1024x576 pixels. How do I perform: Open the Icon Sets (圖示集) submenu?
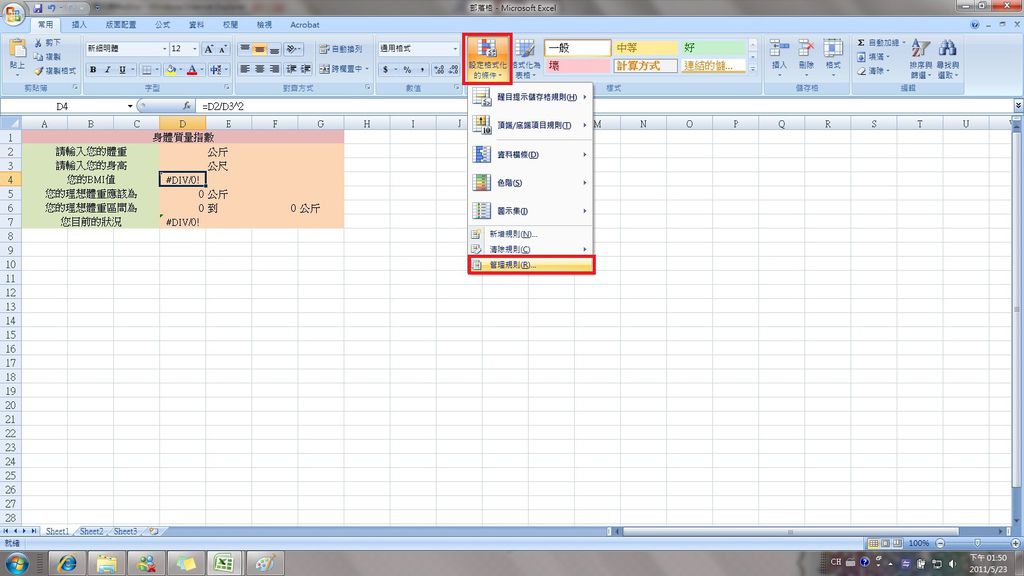pyautogui.click(x=530, y=211)
